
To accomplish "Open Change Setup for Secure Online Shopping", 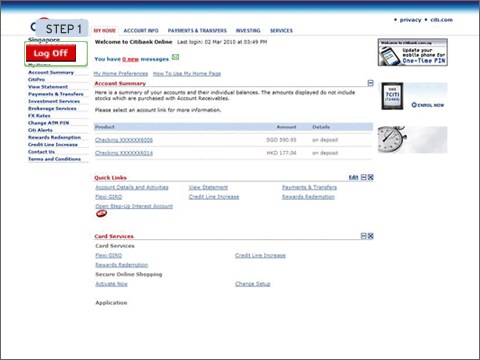I will [253, 284].
